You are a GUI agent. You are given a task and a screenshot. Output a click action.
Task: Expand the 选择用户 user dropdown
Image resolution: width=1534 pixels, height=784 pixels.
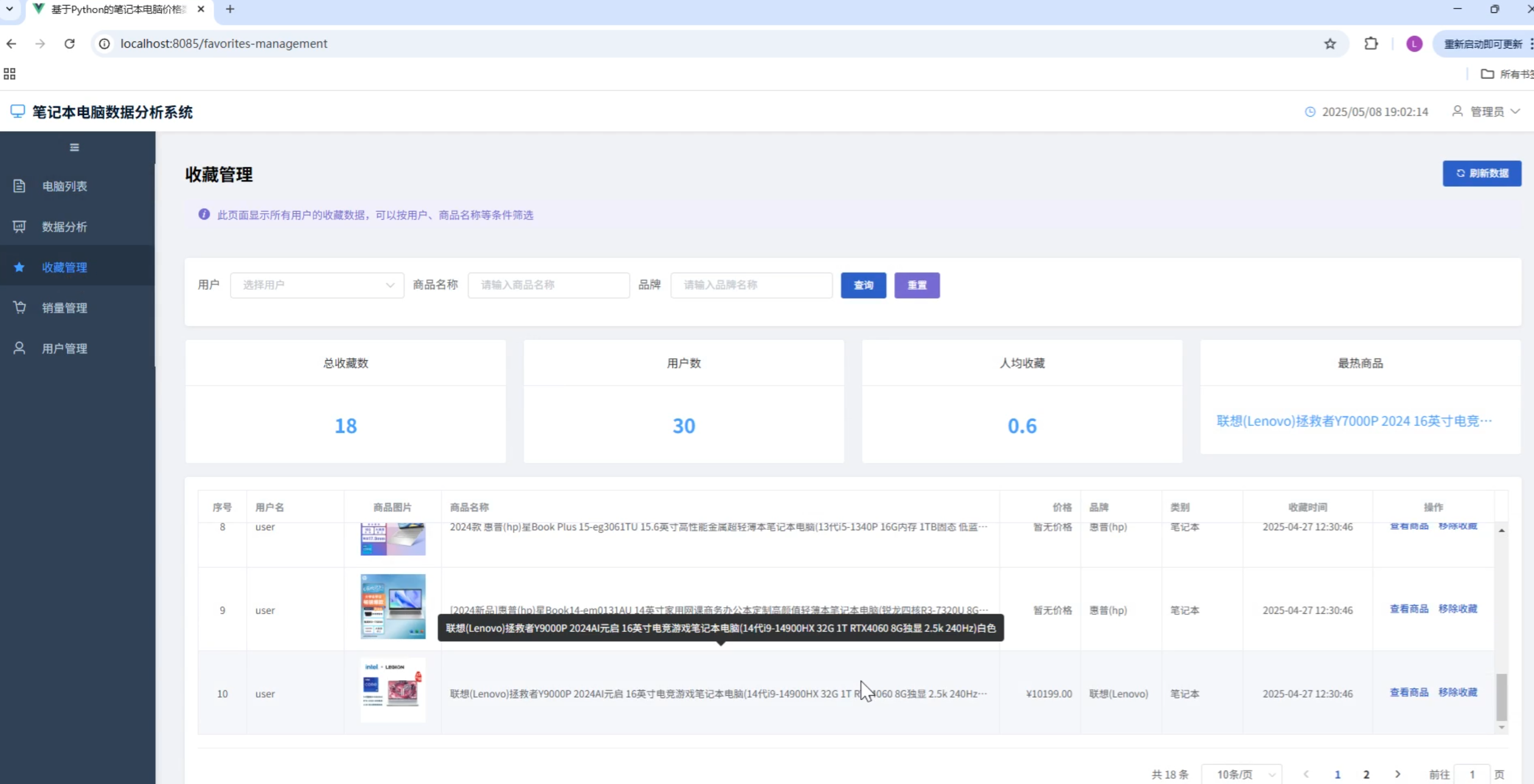(x=317, y=285)
